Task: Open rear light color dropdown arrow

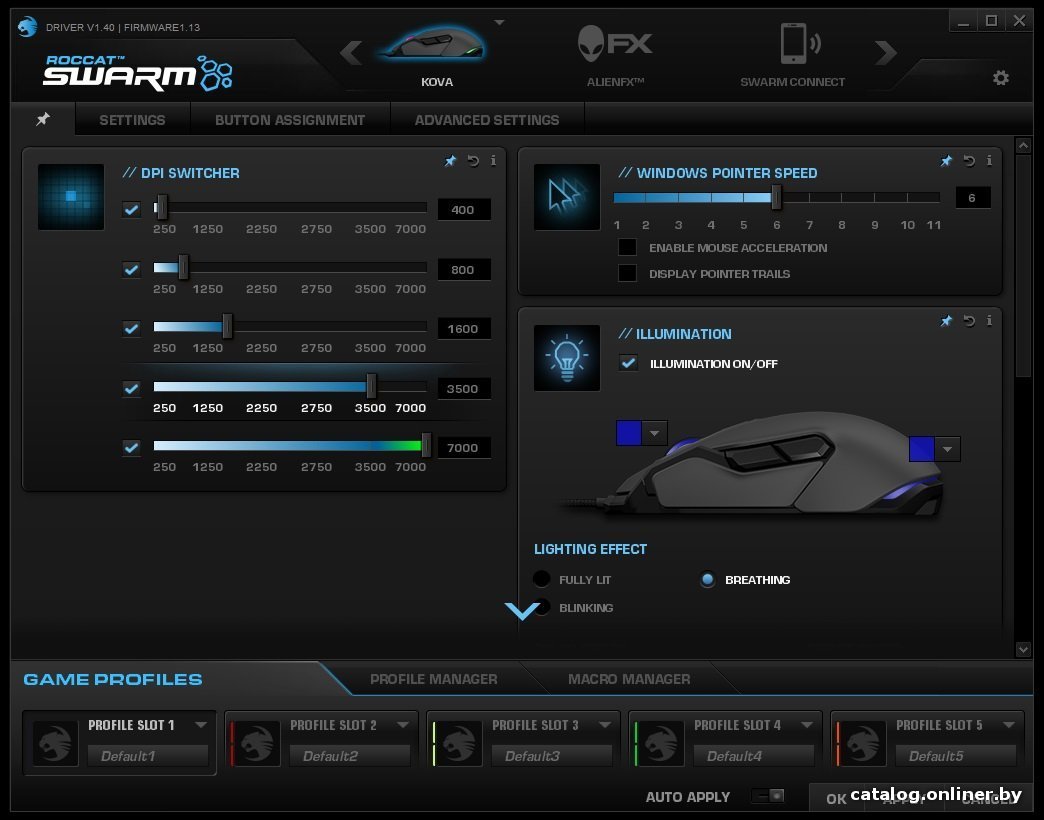Action: [x=947, y=449]
